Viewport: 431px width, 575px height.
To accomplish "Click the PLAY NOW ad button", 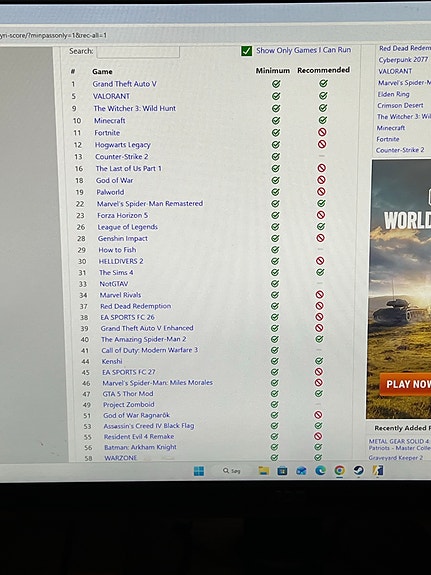I will (406, 384).
